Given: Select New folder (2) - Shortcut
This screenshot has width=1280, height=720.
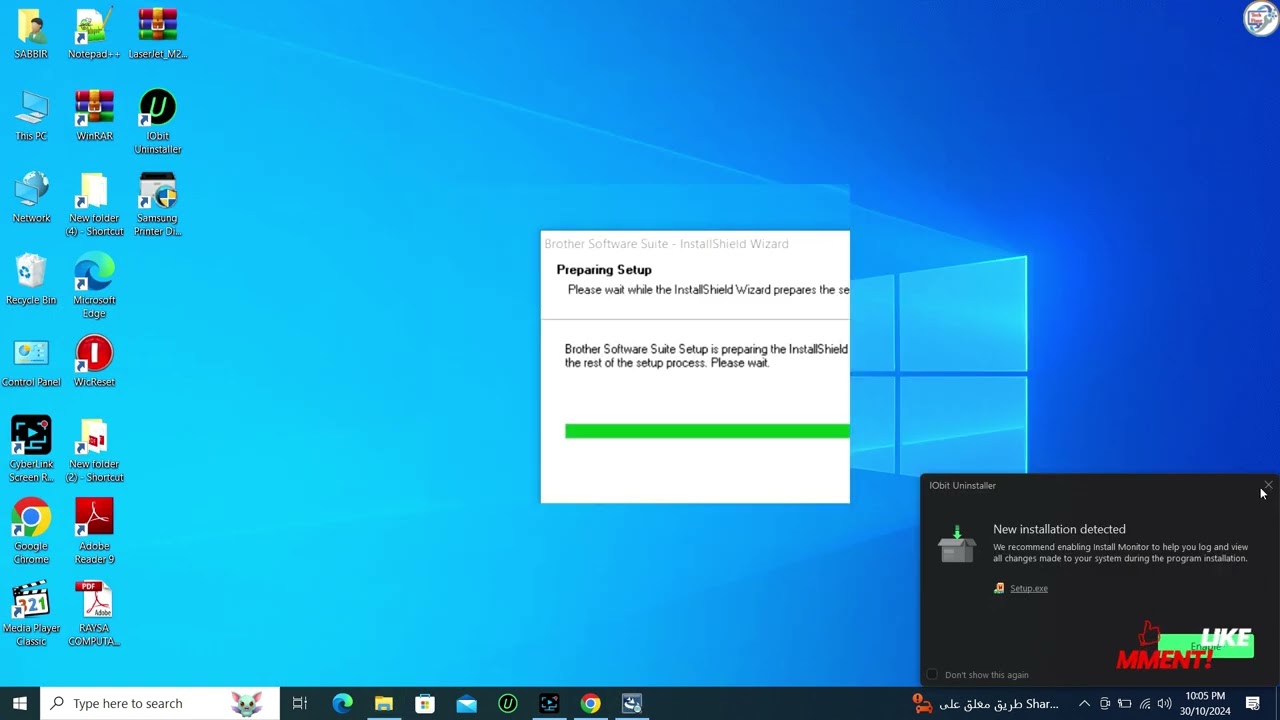Looking at the screenshot, I should pos(94,450).
